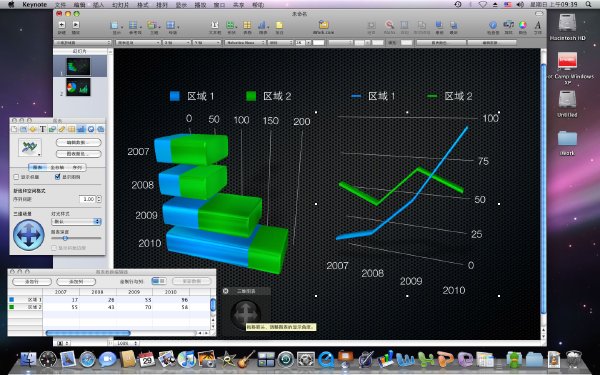Image resolution: width=600 pixels, height=375 pixels.
Task: Open the Colors wheel toolbar icon
Action: click(522, 25)
